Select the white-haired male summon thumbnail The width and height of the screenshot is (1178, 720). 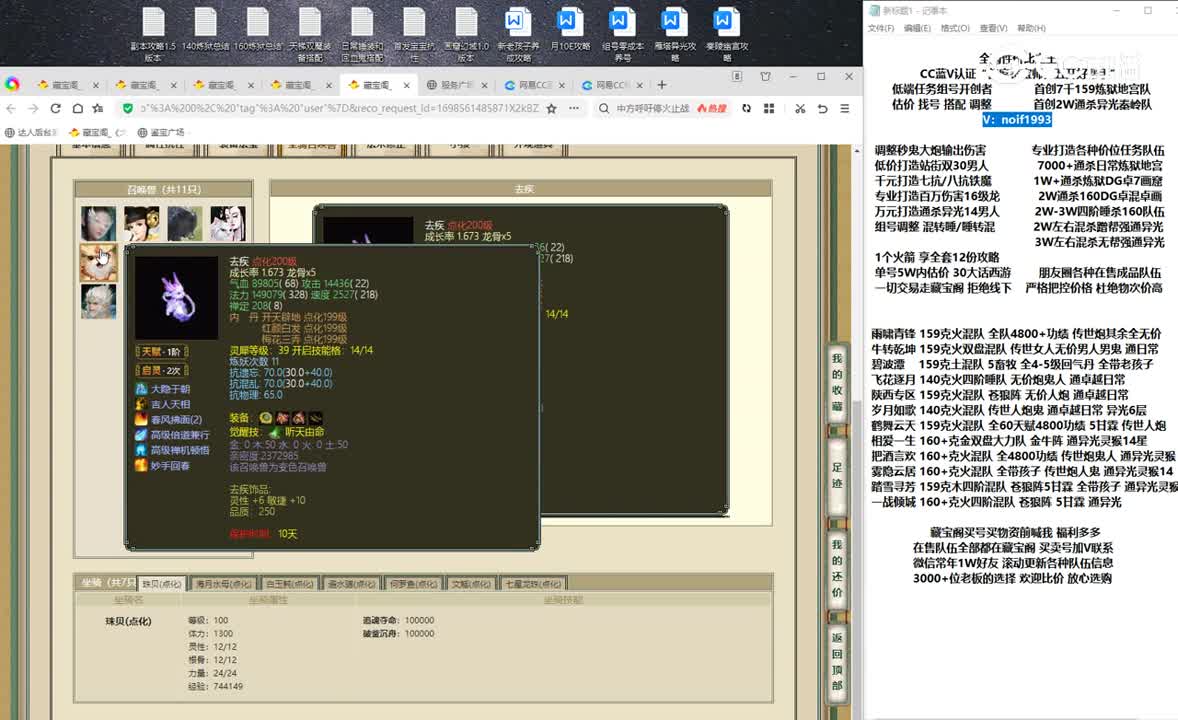coord(98,301)
